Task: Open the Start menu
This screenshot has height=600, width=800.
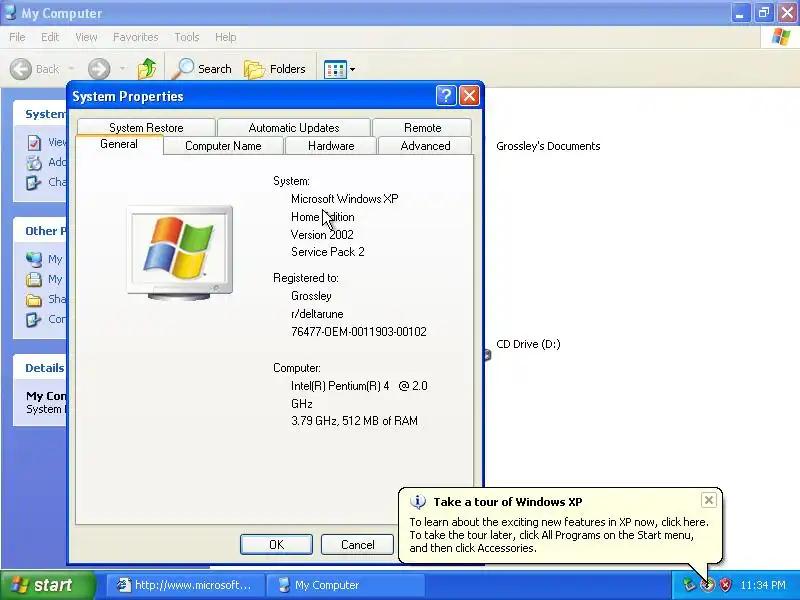Action: coord(47,585)
